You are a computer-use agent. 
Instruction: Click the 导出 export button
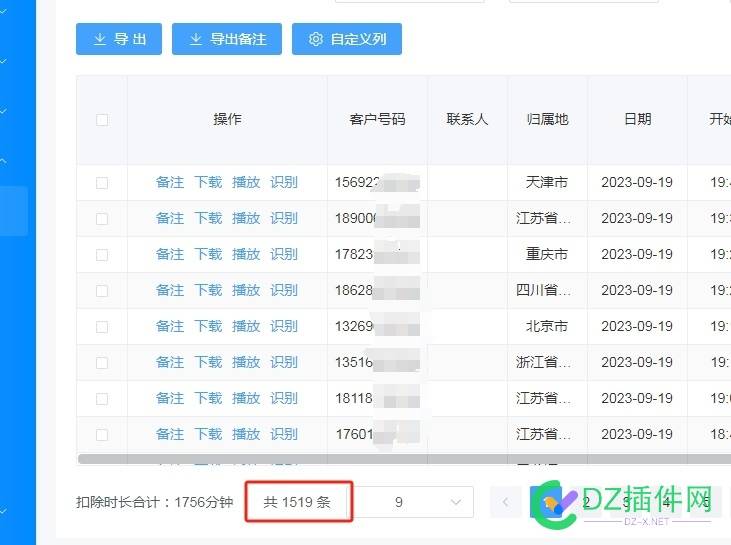click(119, 39)
